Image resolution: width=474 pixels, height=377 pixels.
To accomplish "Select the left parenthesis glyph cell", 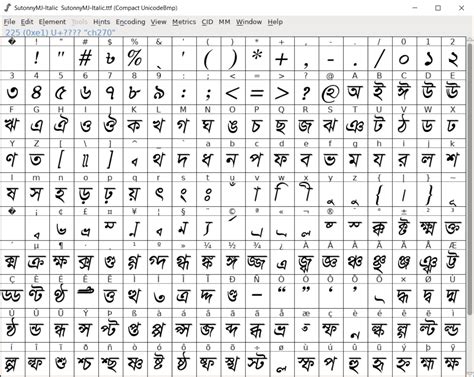I will [208, 58].
